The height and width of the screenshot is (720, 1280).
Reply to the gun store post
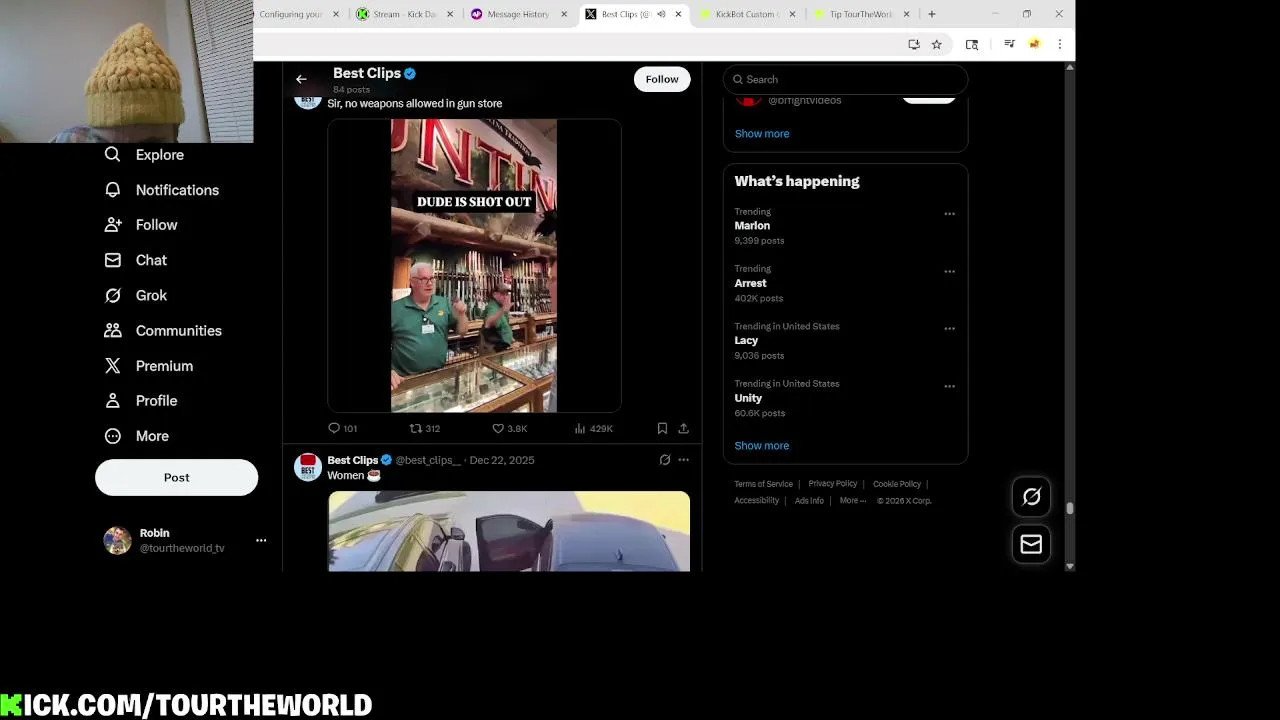click(334, 428)
